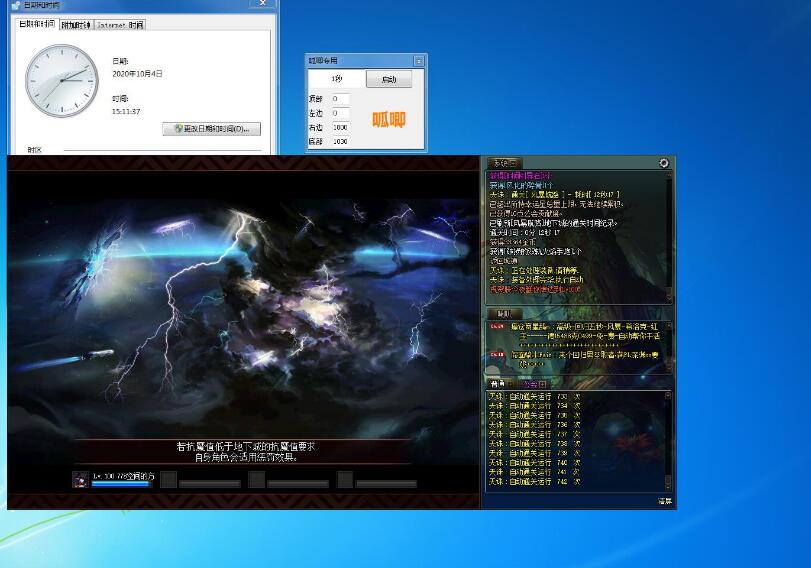
Task: Click the second red speaker badge in 喇叭 panel
Action: click(497, 354)
